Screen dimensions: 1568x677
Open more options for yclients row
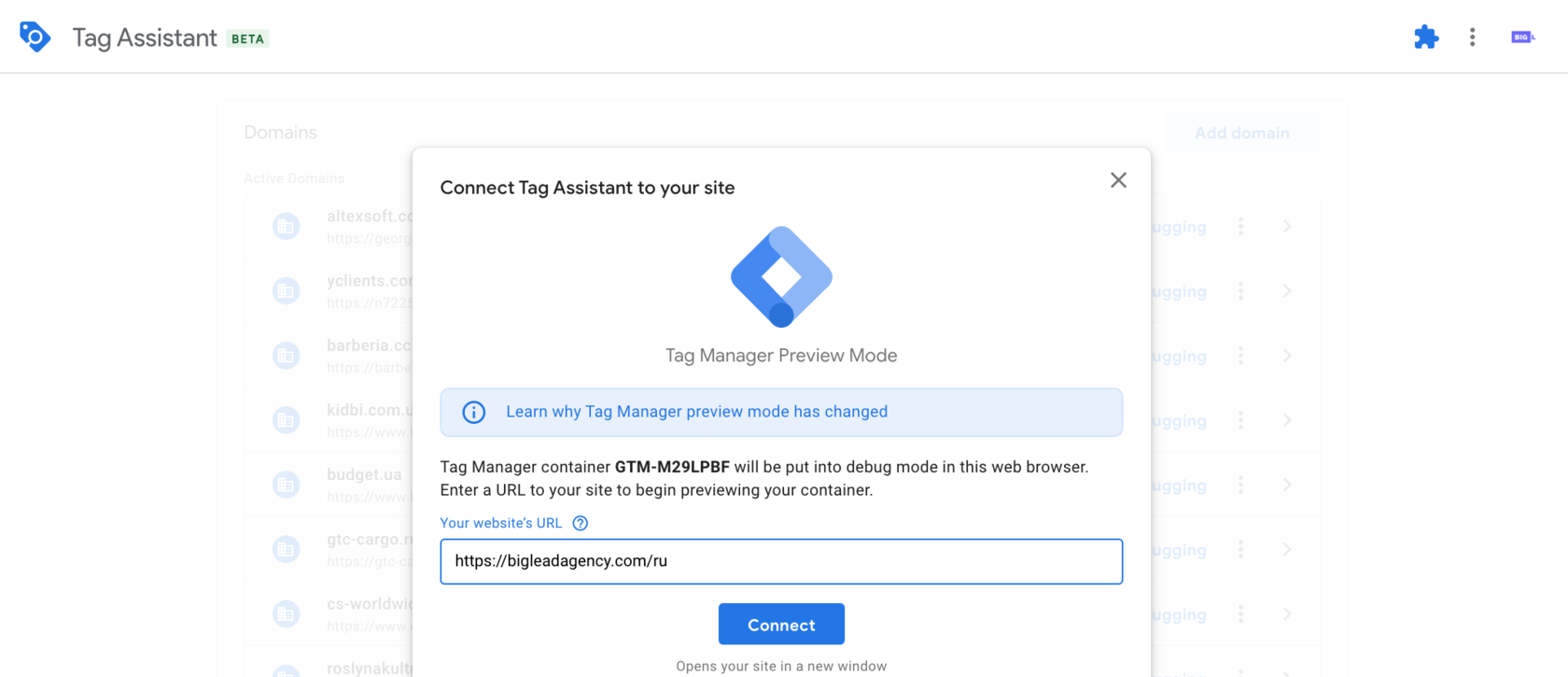coord(1240,290)
